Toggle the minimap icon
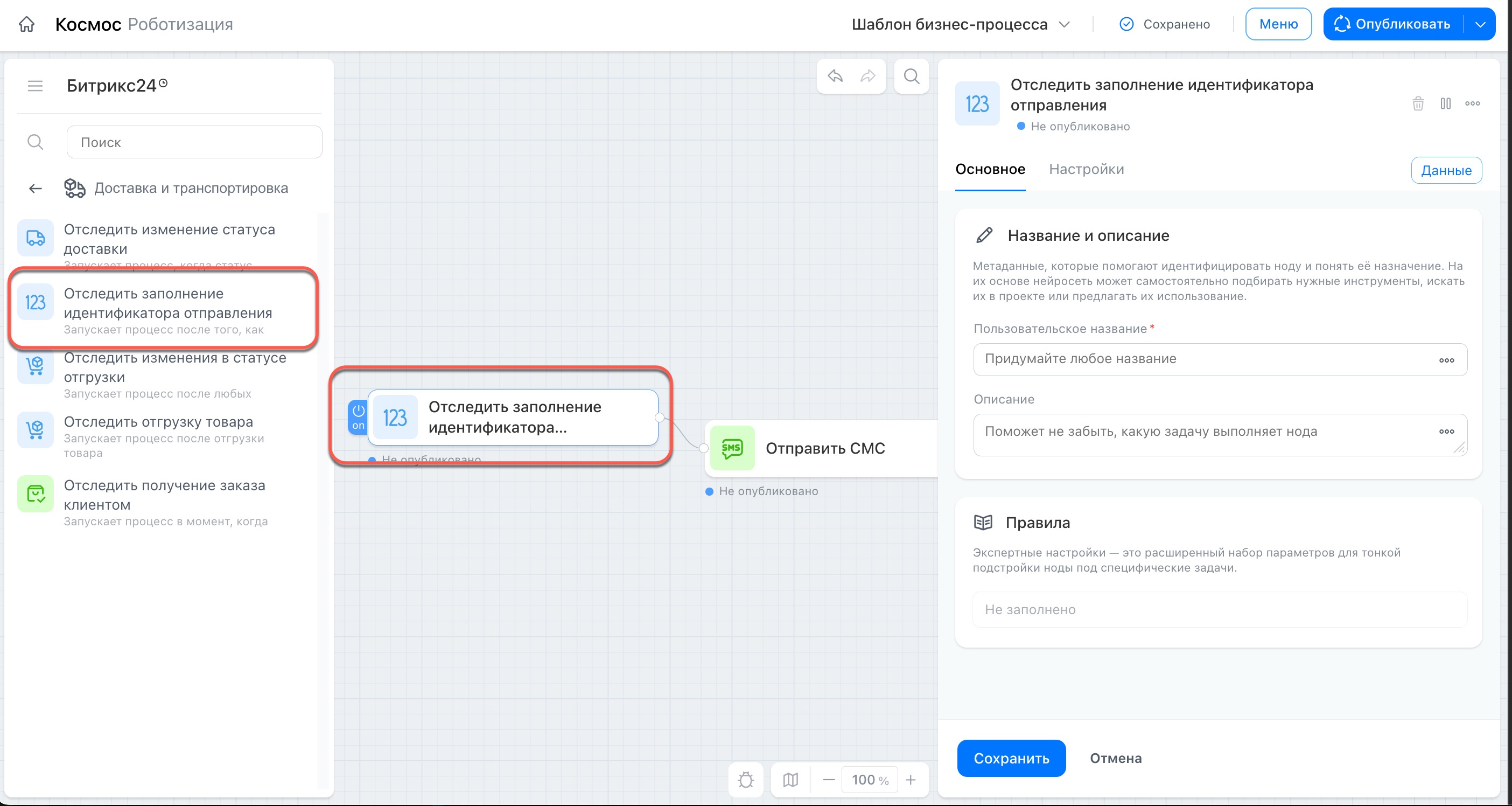 [x=790, y=780]
